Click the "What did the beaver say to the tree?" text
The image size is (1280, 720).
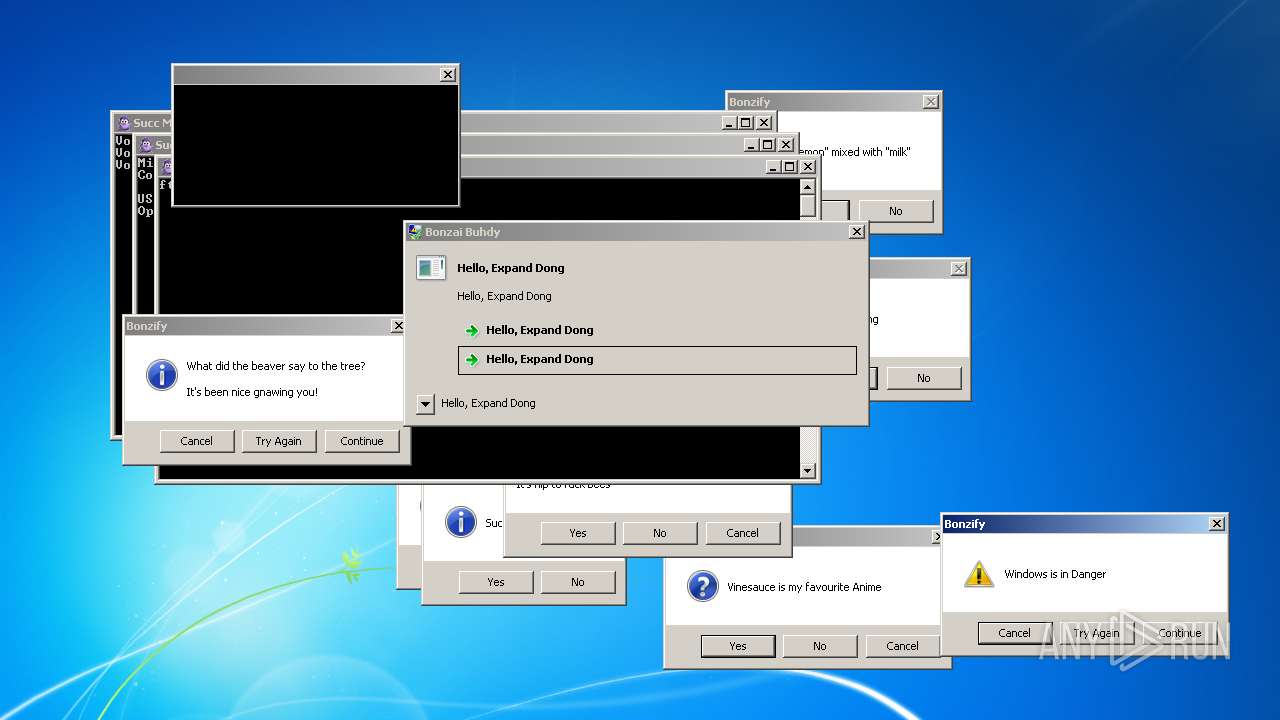pos(276,366)
